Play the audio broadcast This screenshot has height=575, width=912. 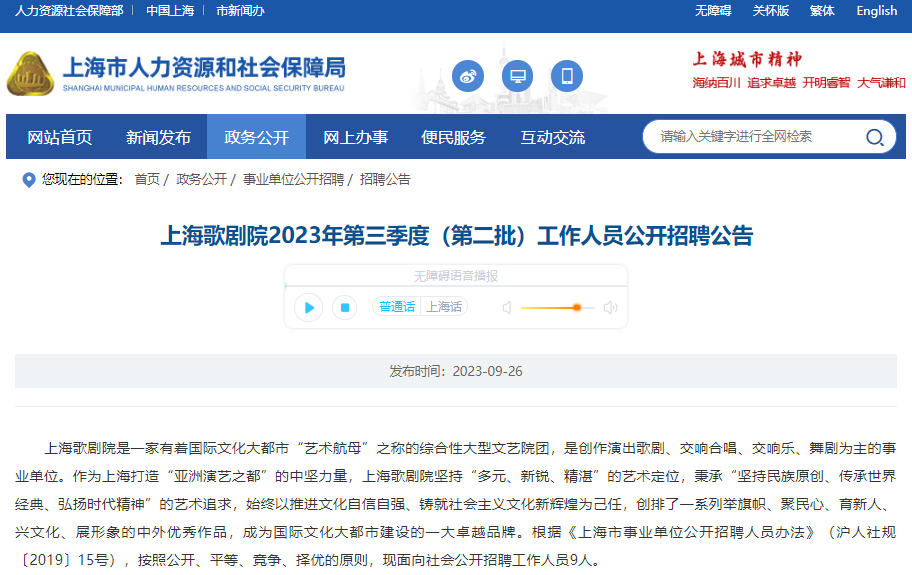309,307
